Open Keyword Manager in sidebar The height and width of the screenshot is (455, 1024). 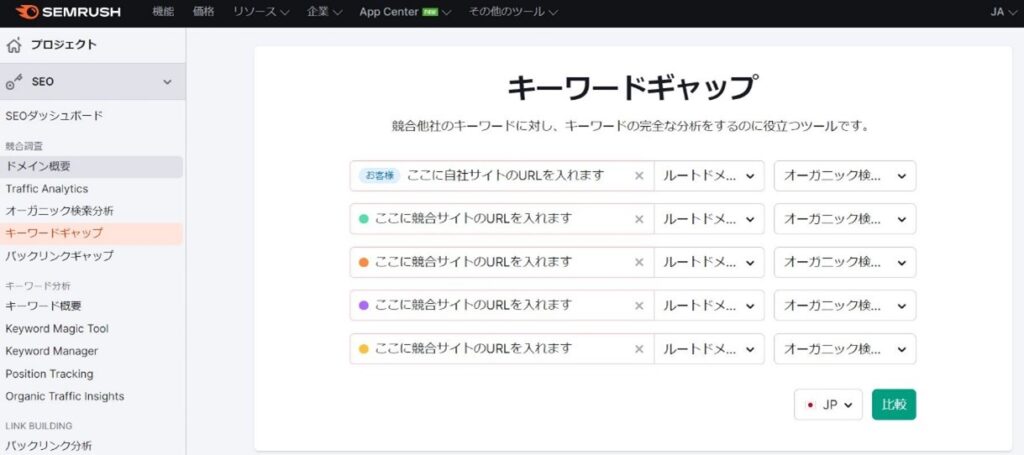tap(52, 351)
